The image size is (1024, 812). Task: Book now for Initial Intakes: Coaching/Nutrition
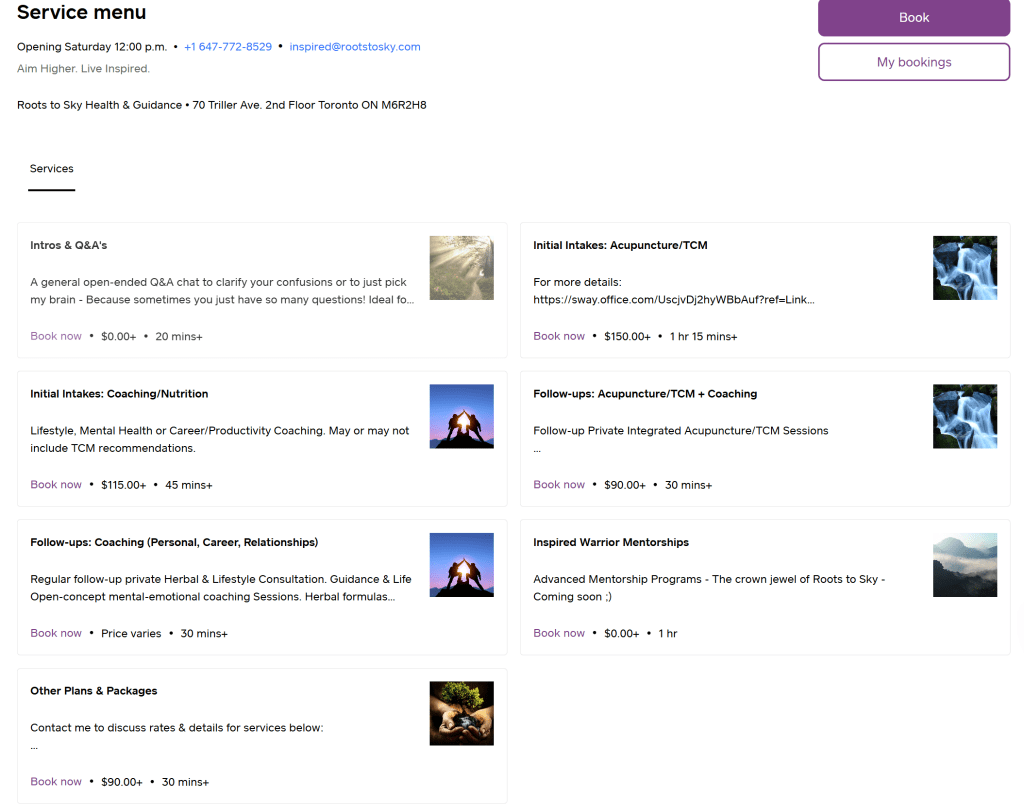[56, 485]
